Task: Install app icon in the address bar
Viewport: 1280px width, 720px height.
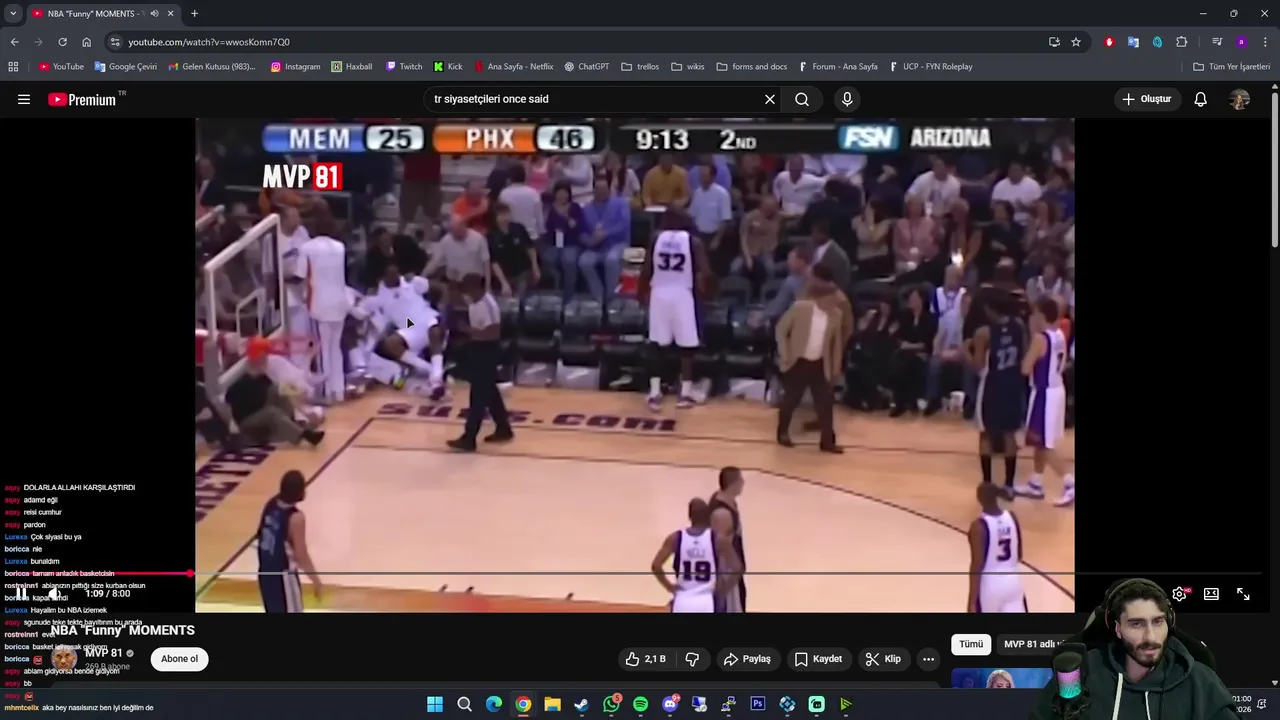Action: pos(1054,42)
